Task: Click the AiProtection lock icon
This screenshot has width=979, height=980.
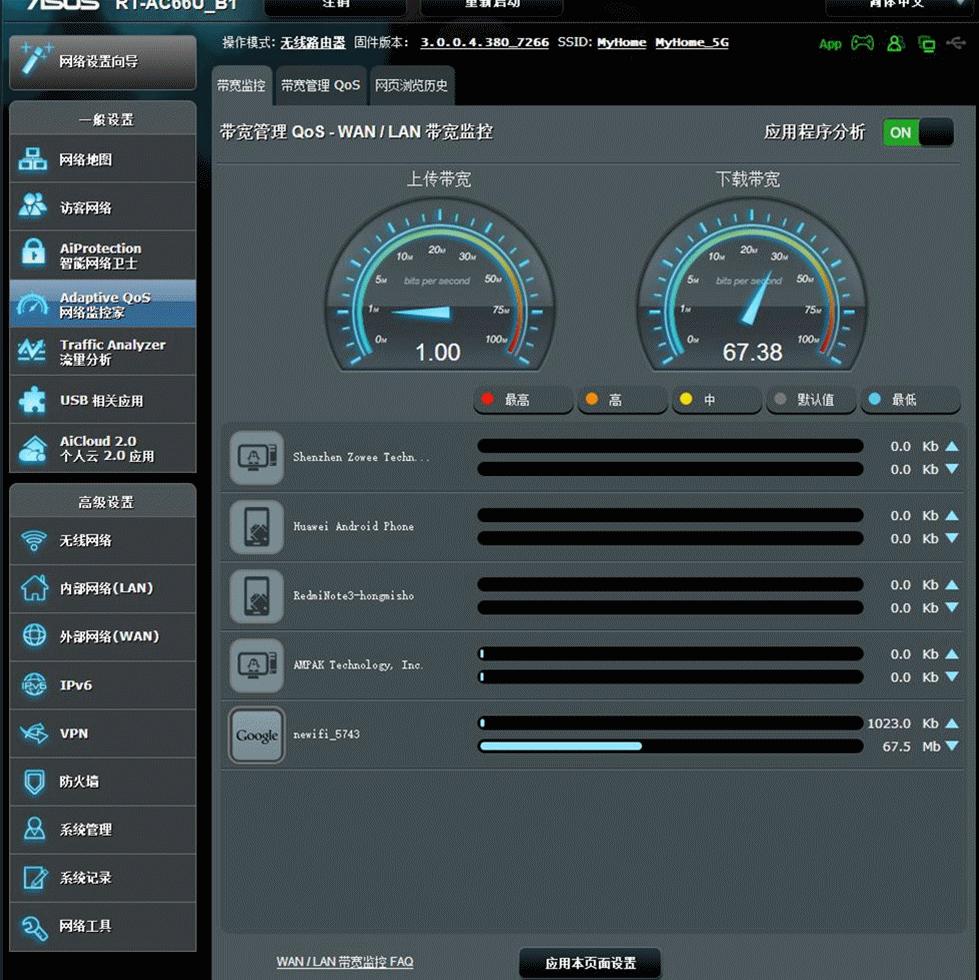Action: (x=33, y=255)
